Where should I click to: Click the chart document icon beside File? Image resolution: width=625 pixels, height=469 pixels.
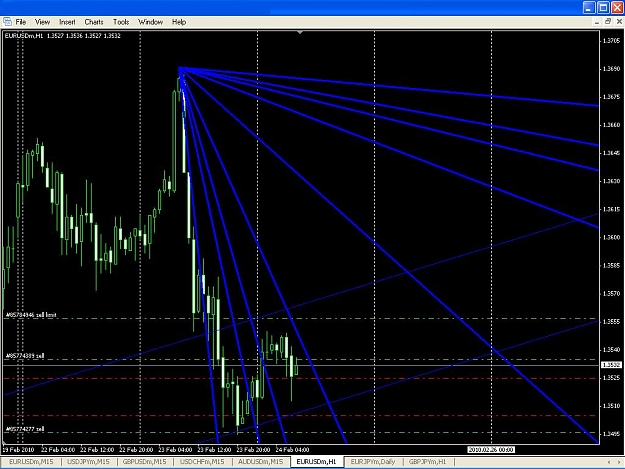tap(7, 22)
